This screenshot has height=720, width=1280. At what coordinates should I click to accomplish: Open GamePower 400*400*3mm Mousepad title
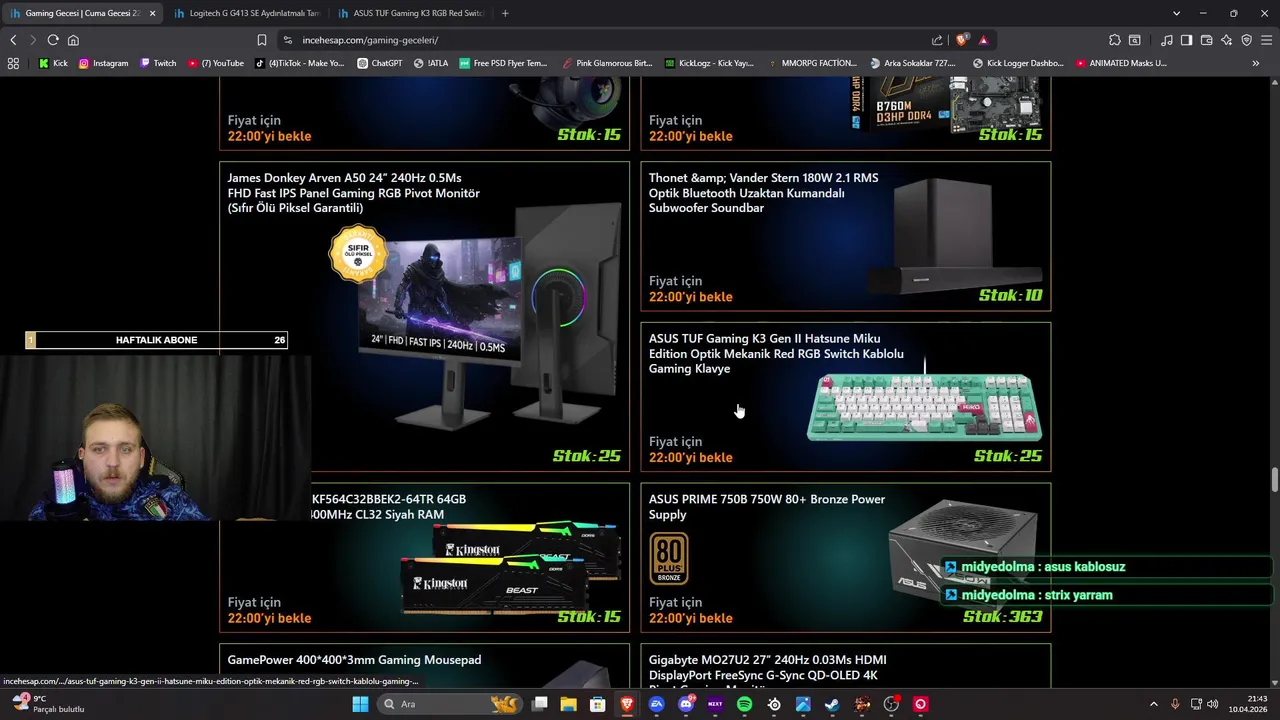pos(354,660)
